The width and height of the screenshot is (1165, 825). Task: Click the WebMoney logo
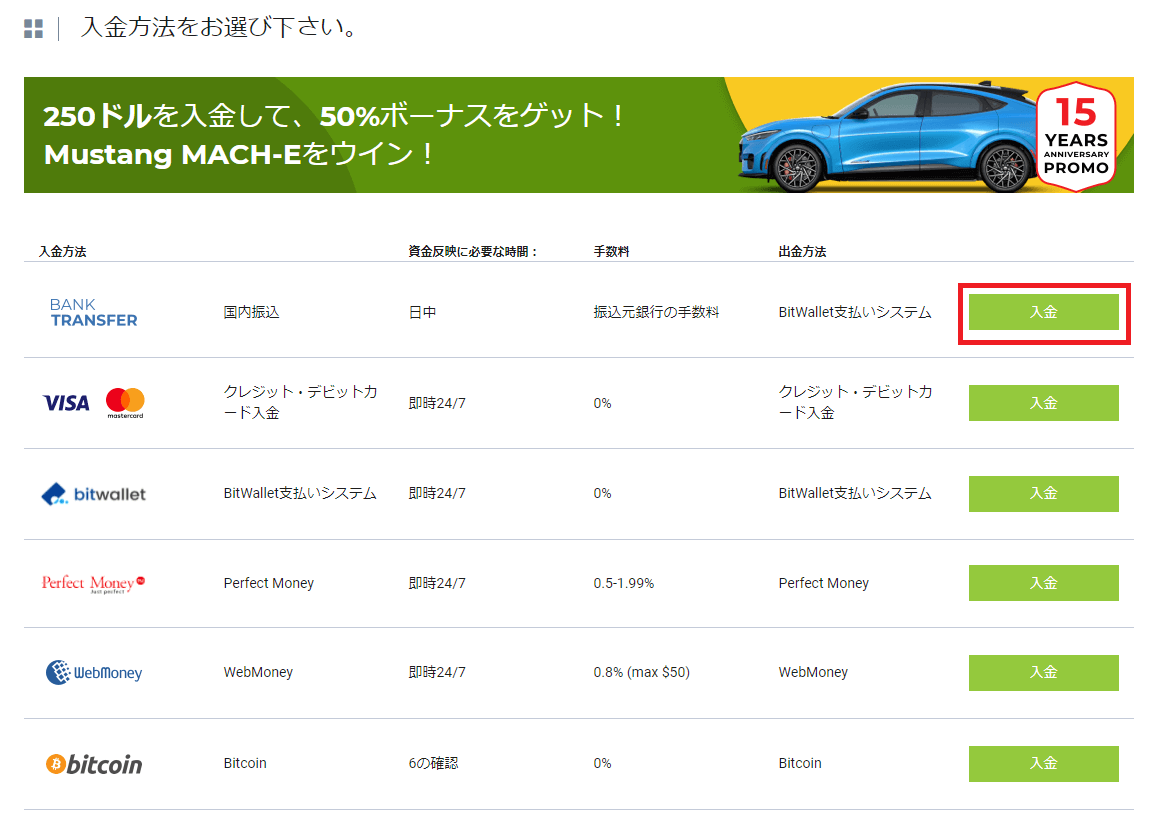coord(94,673)
